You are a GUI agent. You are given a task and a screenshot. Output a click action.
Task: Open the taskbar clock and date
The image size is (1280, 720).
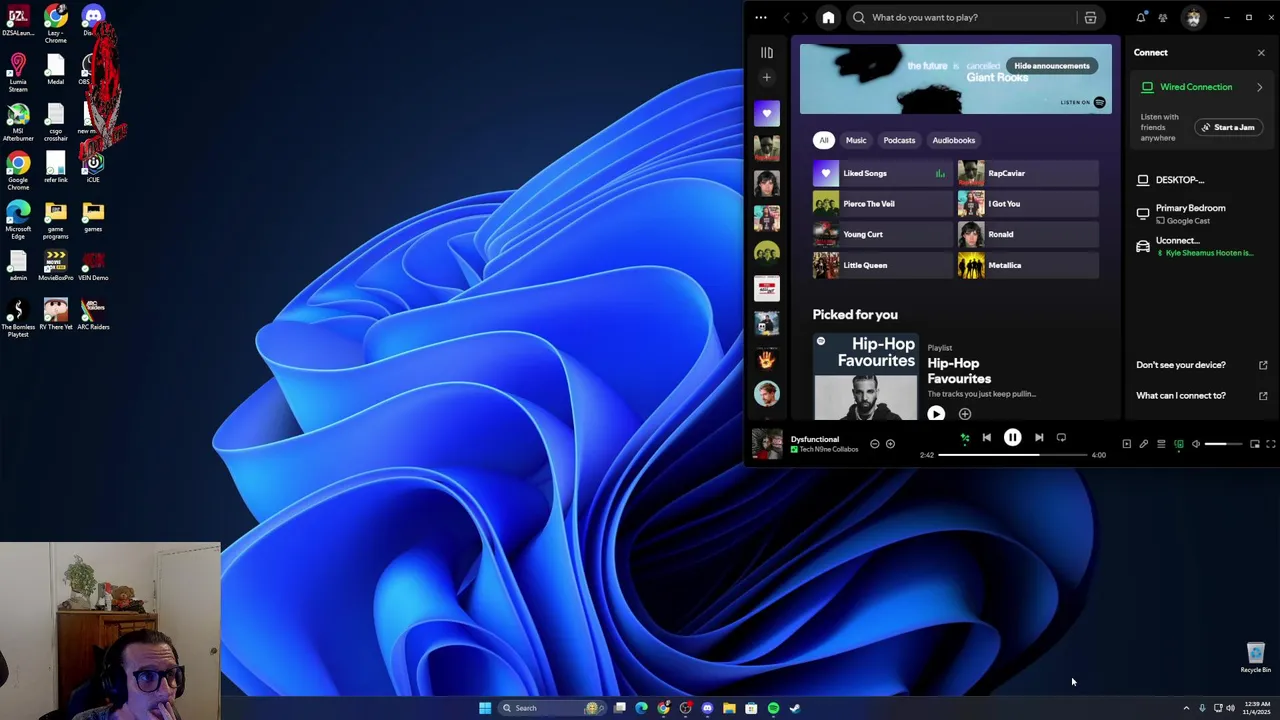click(1258, 708)
